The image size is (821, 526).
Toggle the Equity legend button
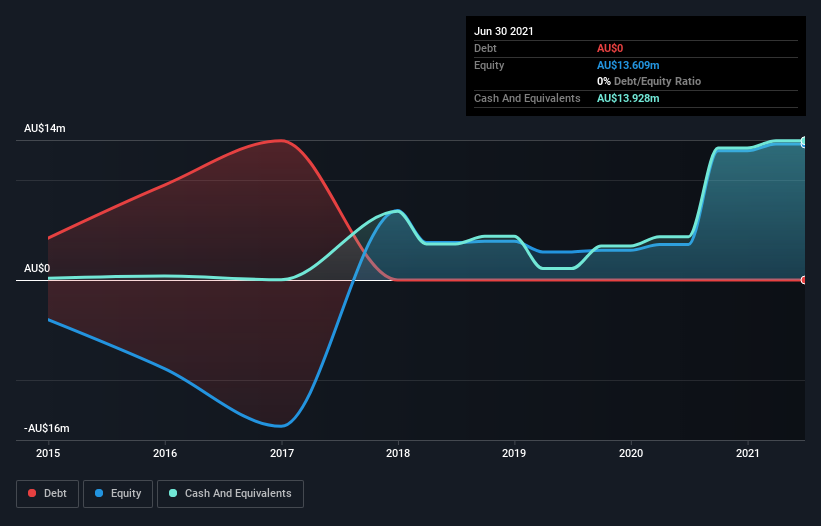point(118,494)
